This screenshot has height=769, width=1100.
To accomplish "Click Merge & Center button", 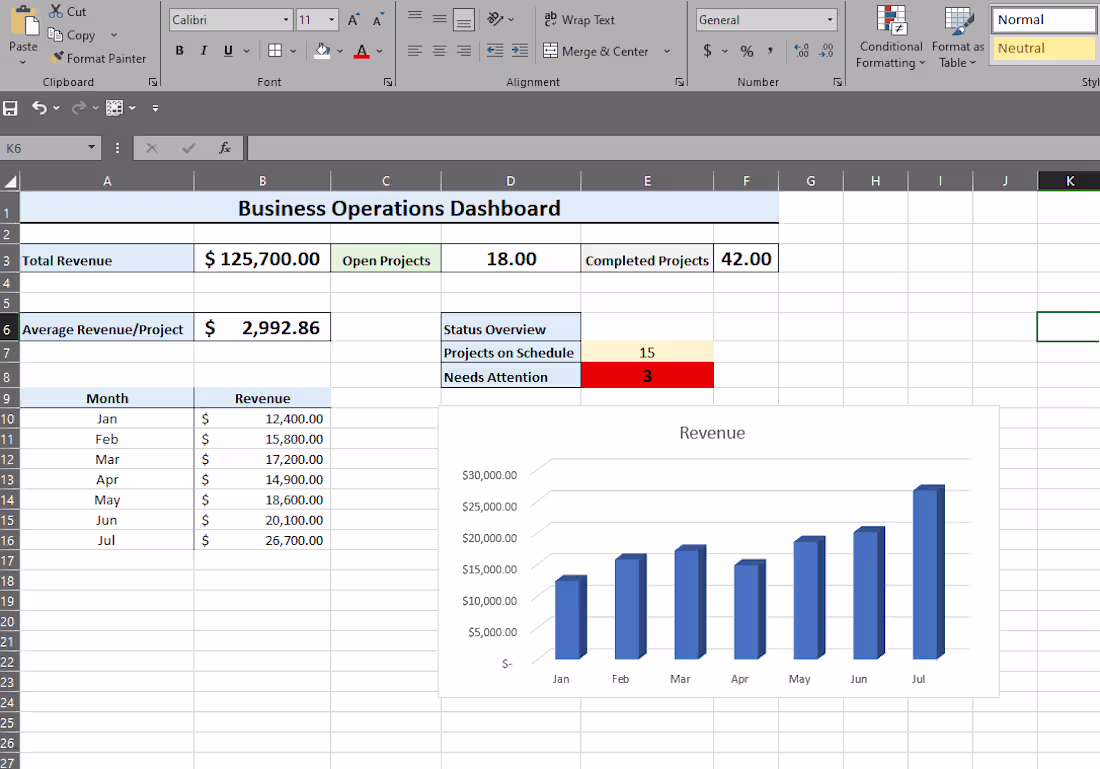I will (596, 51).
